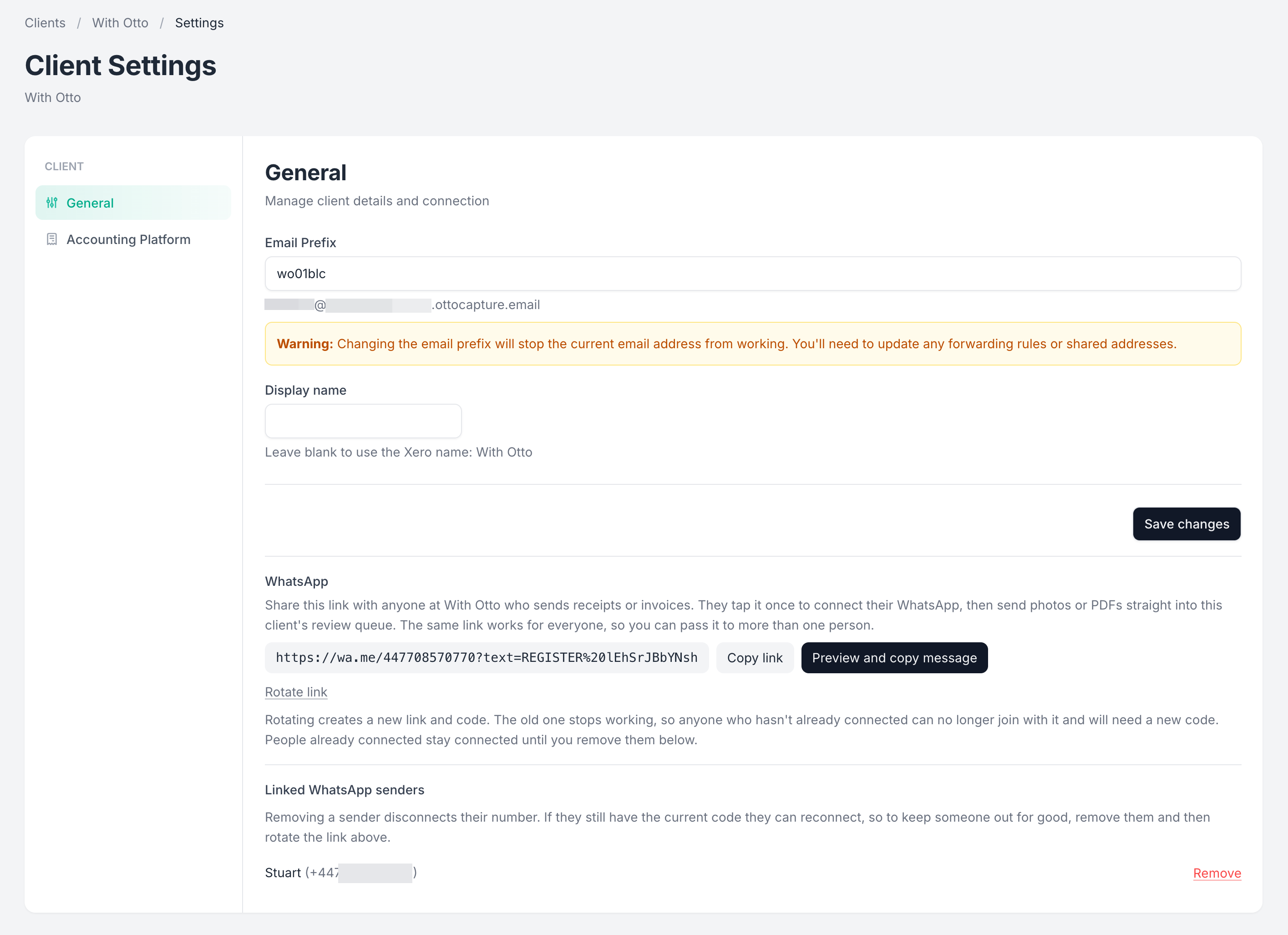Click the General sliders icon in sidebar
1288x935 pixels.
click(52, 203)
